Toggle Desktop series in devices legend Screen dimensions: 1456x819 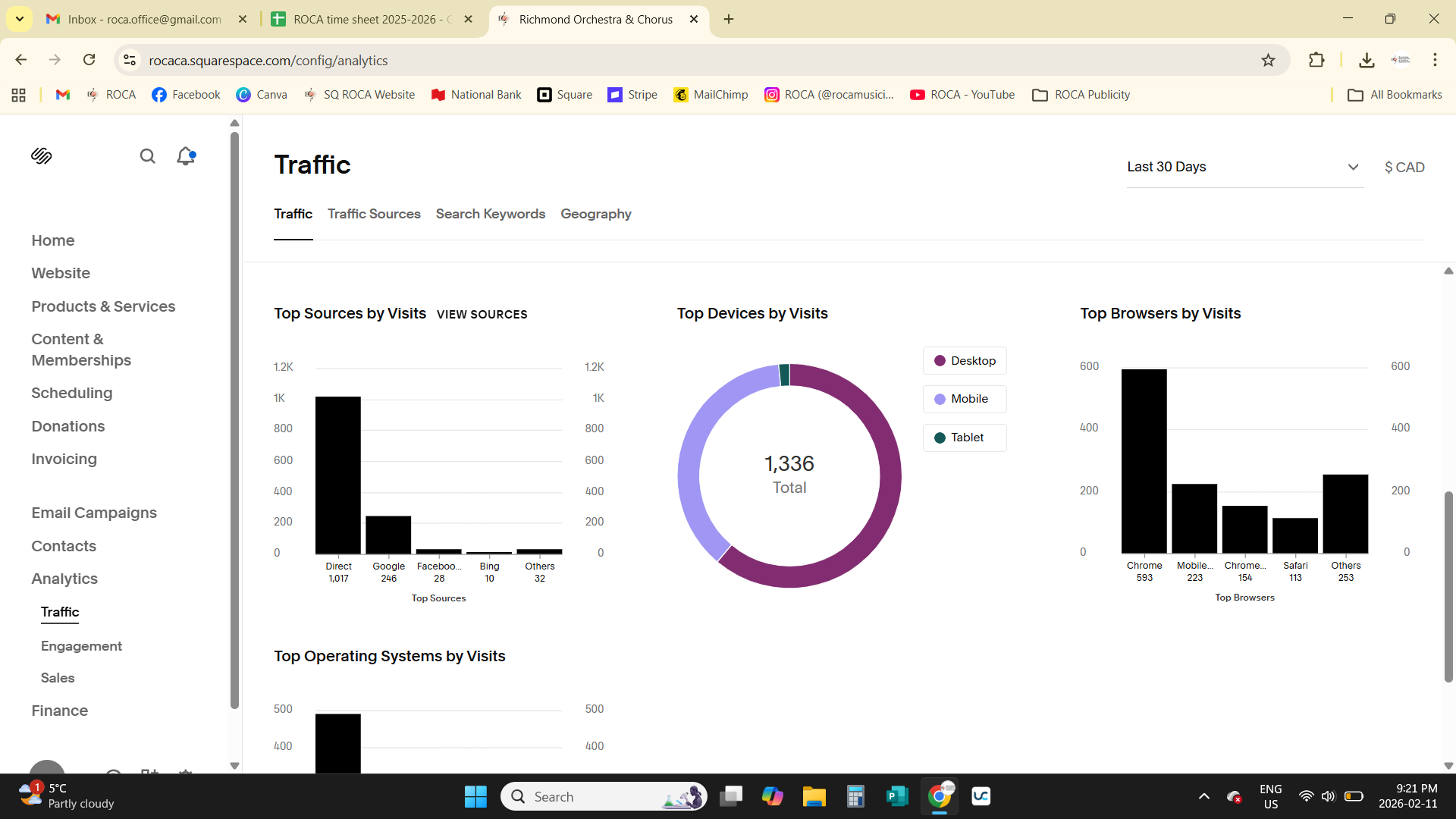[x=965, y=361]
